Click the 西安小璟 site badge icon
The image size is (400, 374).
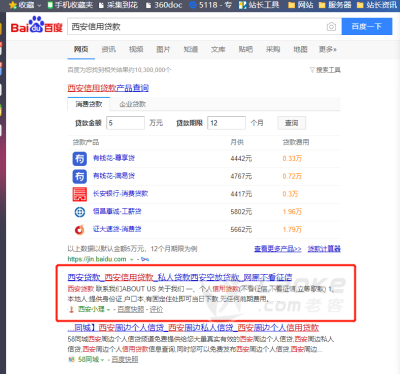pyautogui.click(x=71, y=309)
